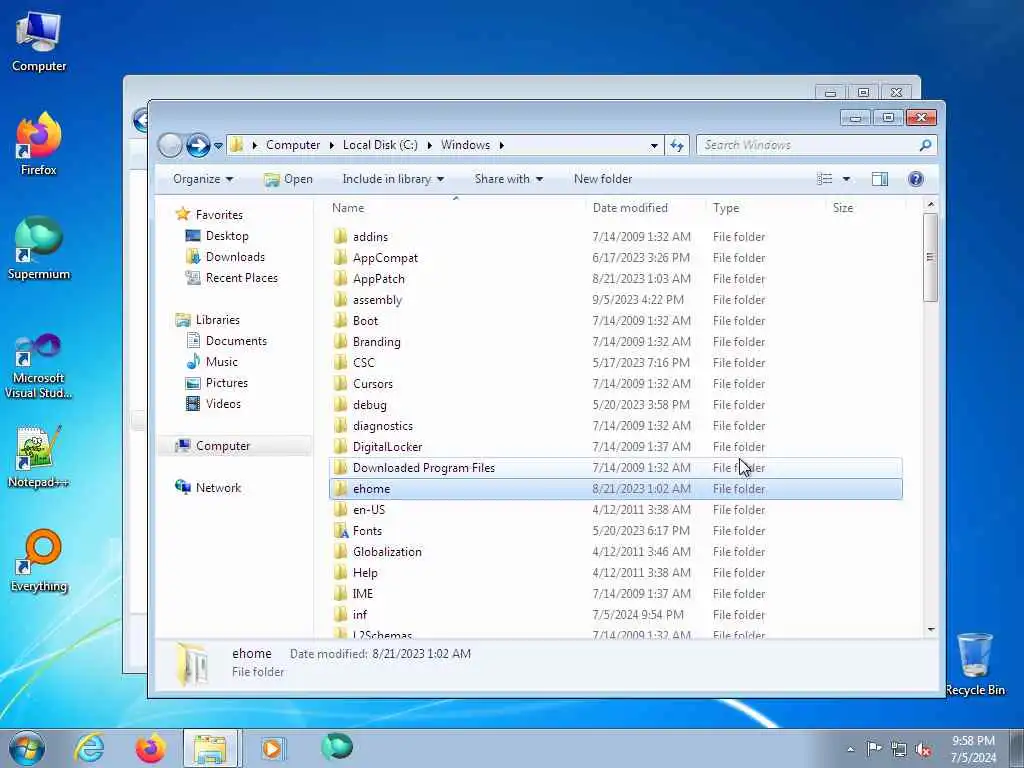This screenshot has height=768, width=1024.
Task: Click the Windows breadcrumb segment
Action: click(x=465, y=145)
